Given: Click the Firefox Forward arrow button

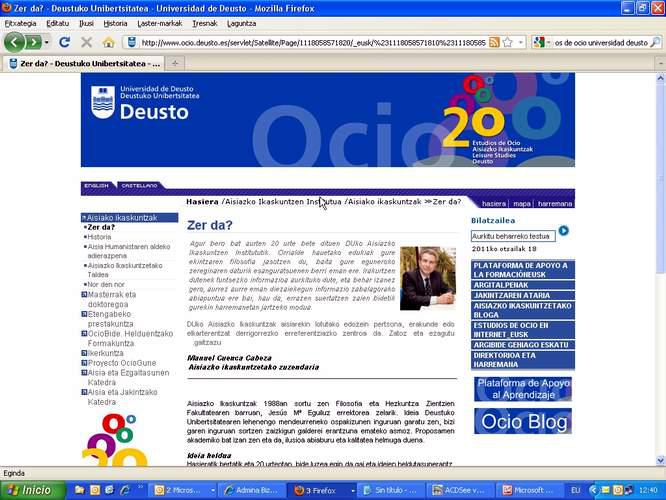Looking at the screenshot, I should point(33,42).
